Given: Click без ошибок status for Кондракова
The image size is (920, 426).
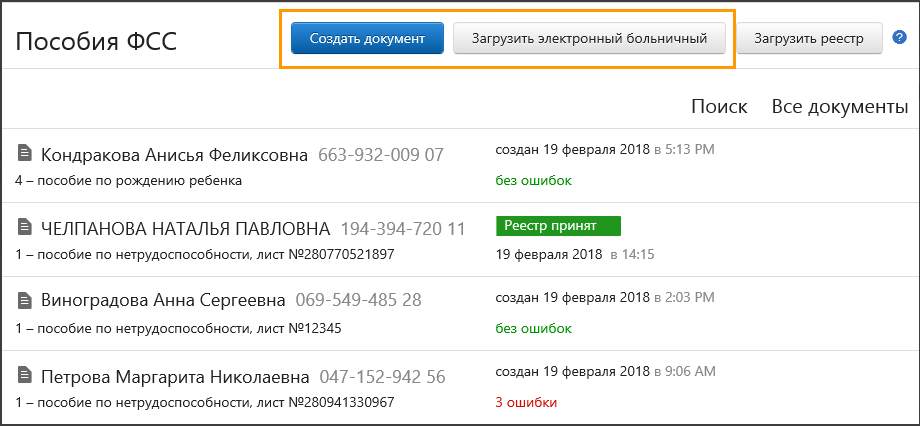Looking at the screenshot, I should click(x=534, y=181).
